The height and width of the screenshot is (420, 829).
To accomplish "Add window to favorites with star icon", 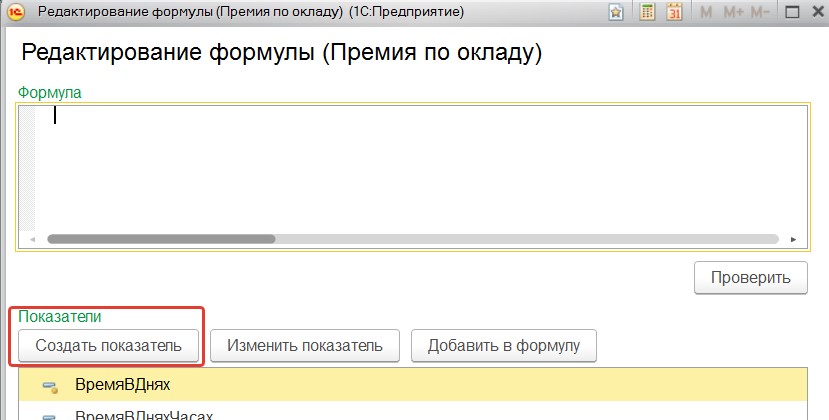I will [616, 12].
